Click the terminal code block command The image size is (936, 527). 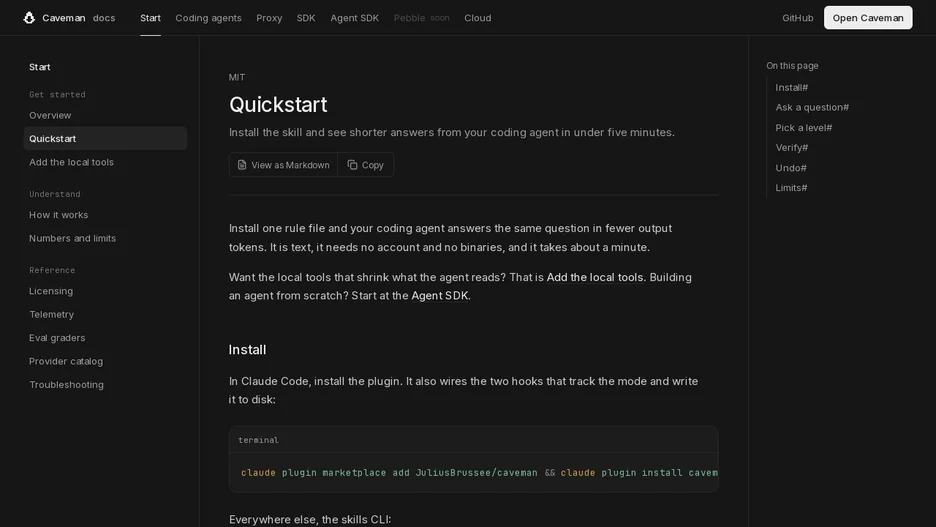click(479, 473)
